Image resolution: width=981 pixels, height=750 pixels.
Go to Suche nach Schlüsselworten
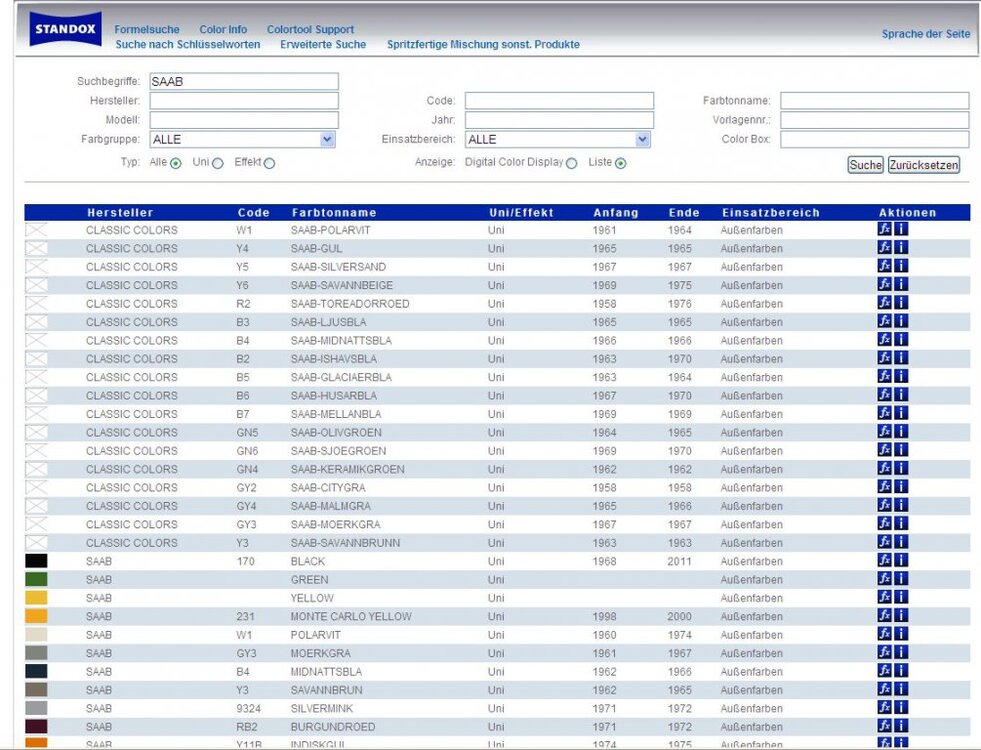(x=188, y=44)
